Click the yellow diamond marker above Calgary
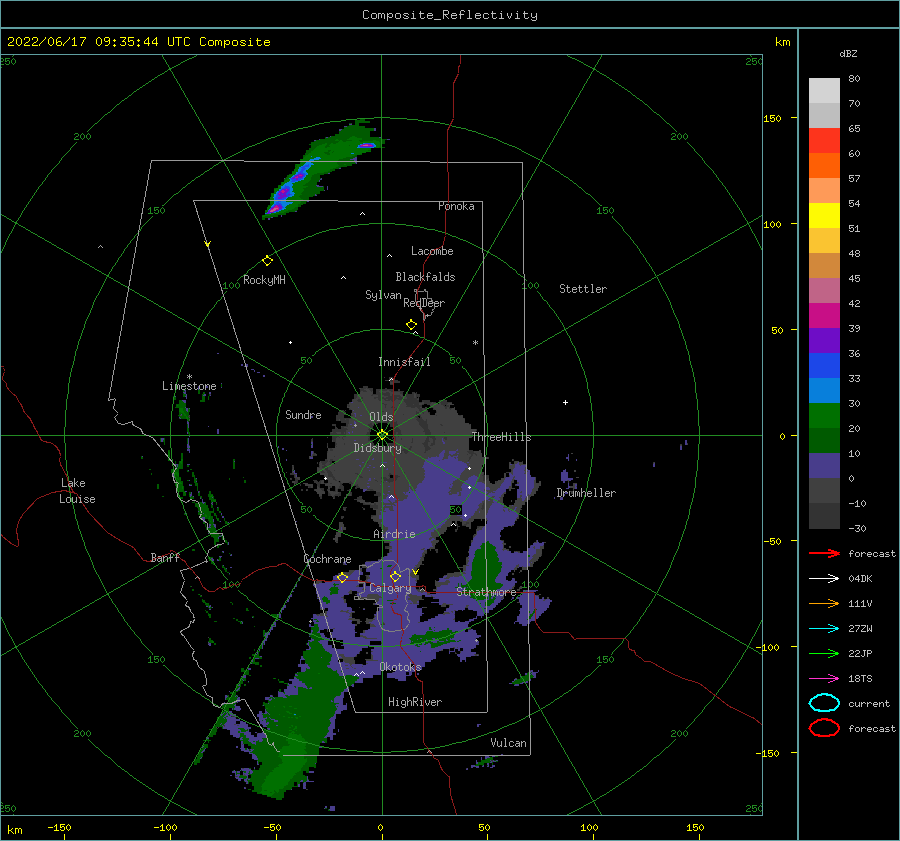This screenshot has height=841, width=900. pyautogui.click(x=395, y=576)
